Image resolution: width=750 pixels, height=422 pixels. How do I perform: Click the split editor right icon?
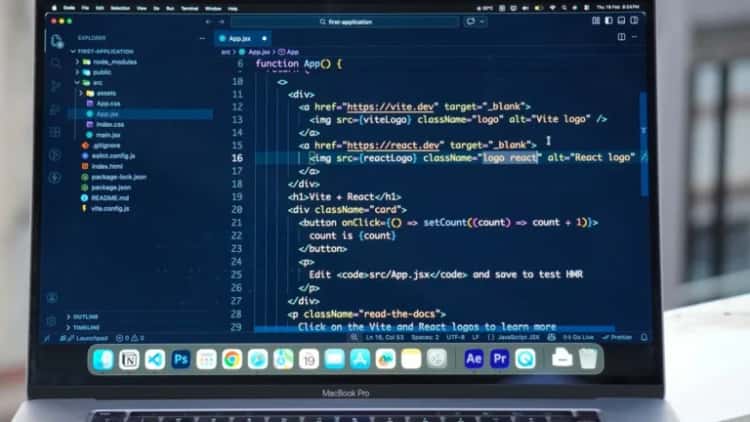[621, 37]
